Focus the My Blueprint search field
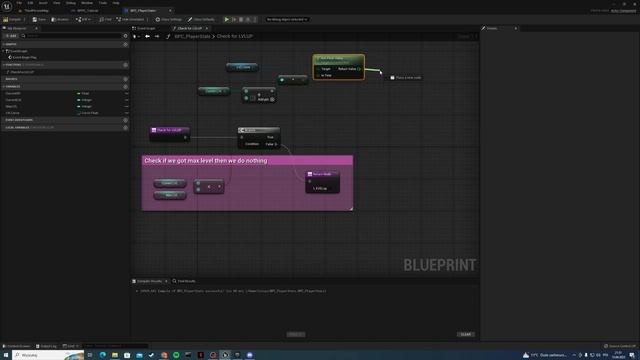This screenshot has width=640, height=360. [73, 36]
